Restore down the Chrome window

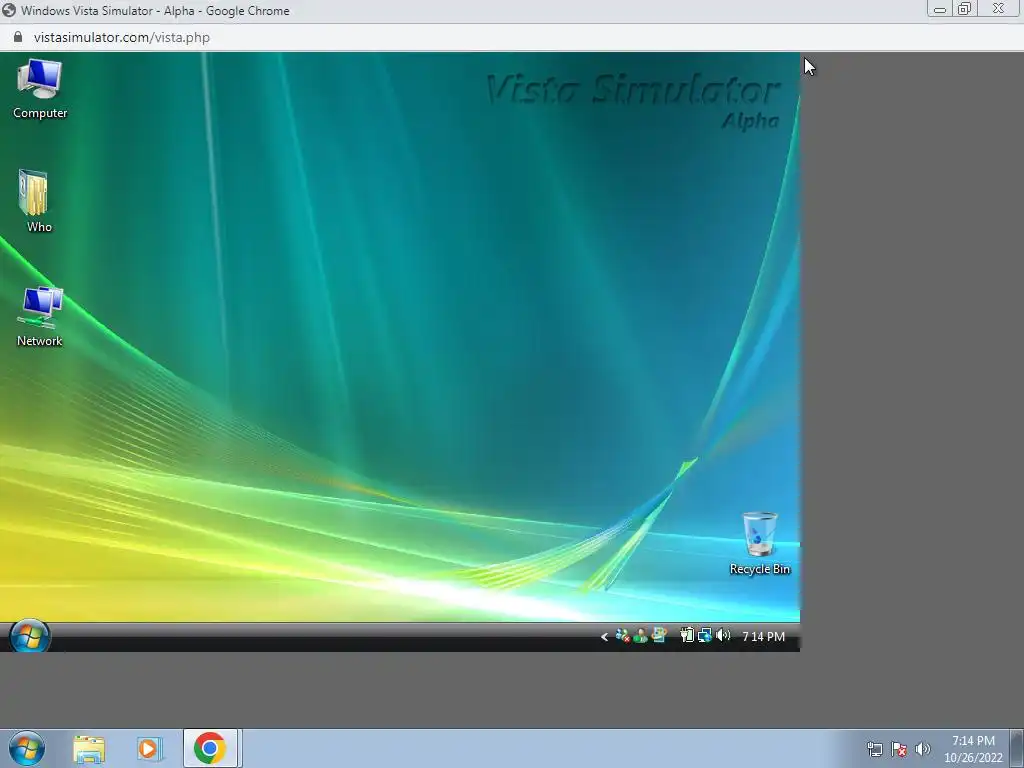coord(964,9)
